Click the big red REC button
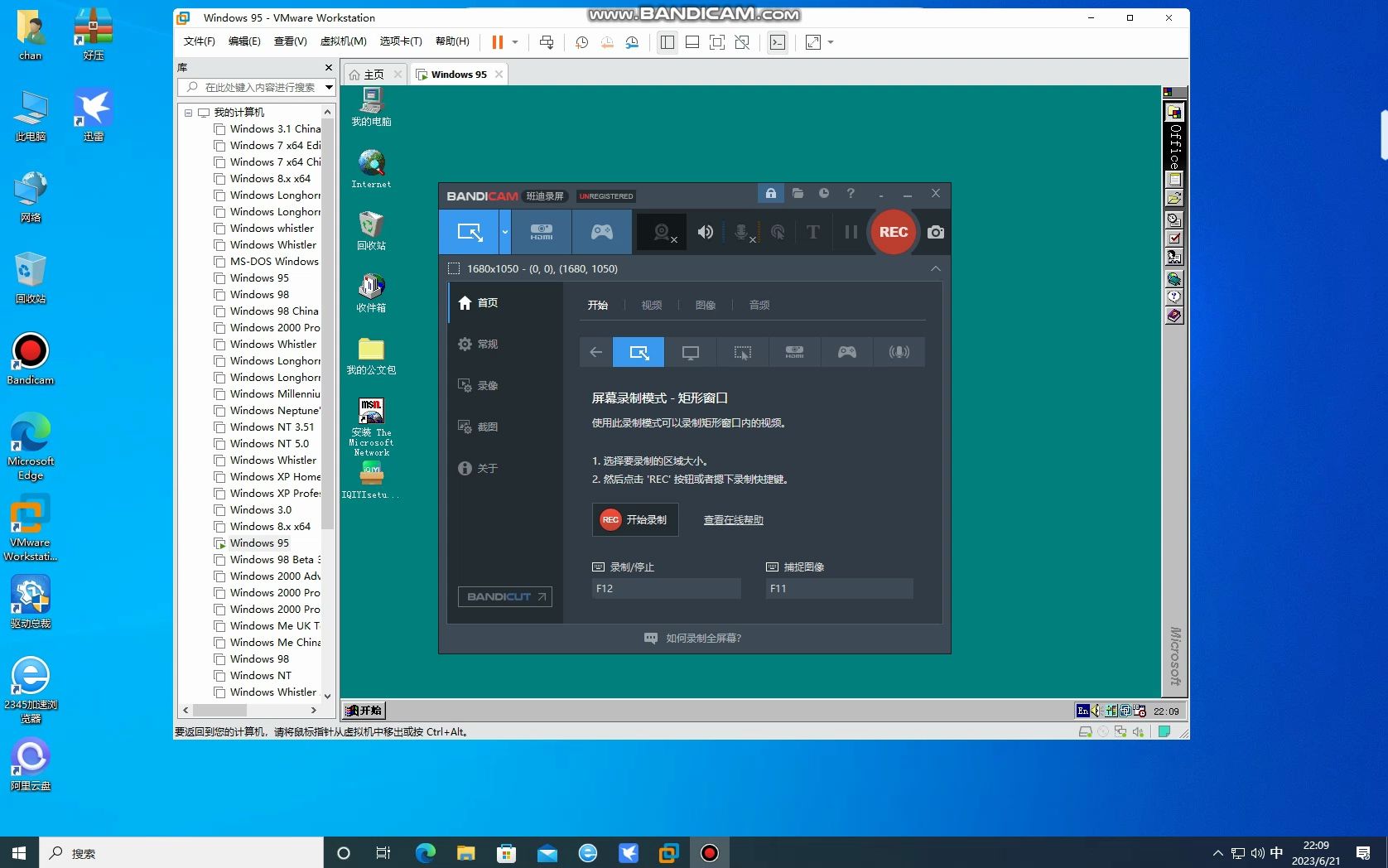Viewport: 1388px width, 868px height. point(893,232)
